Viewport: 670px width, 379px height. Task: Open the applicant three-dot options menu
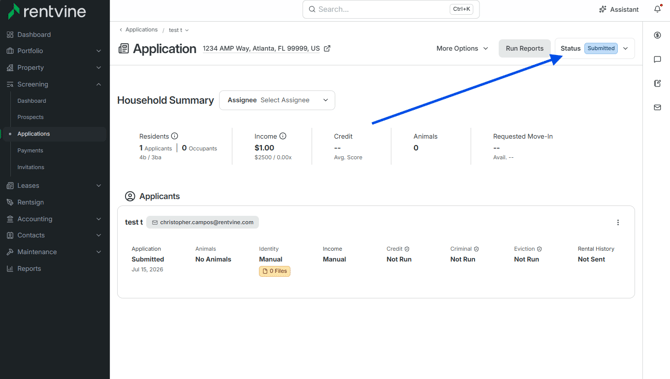pos(618,222)
